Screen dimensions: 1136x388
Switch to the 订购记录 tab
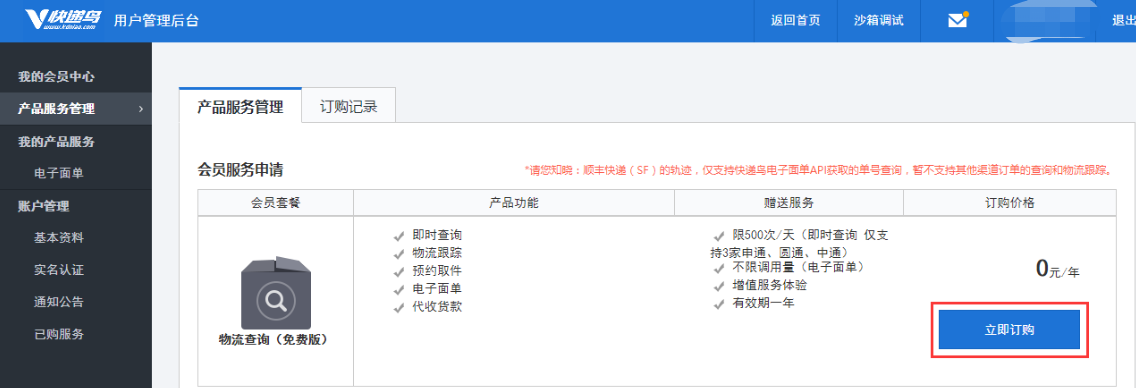point(348,107)
